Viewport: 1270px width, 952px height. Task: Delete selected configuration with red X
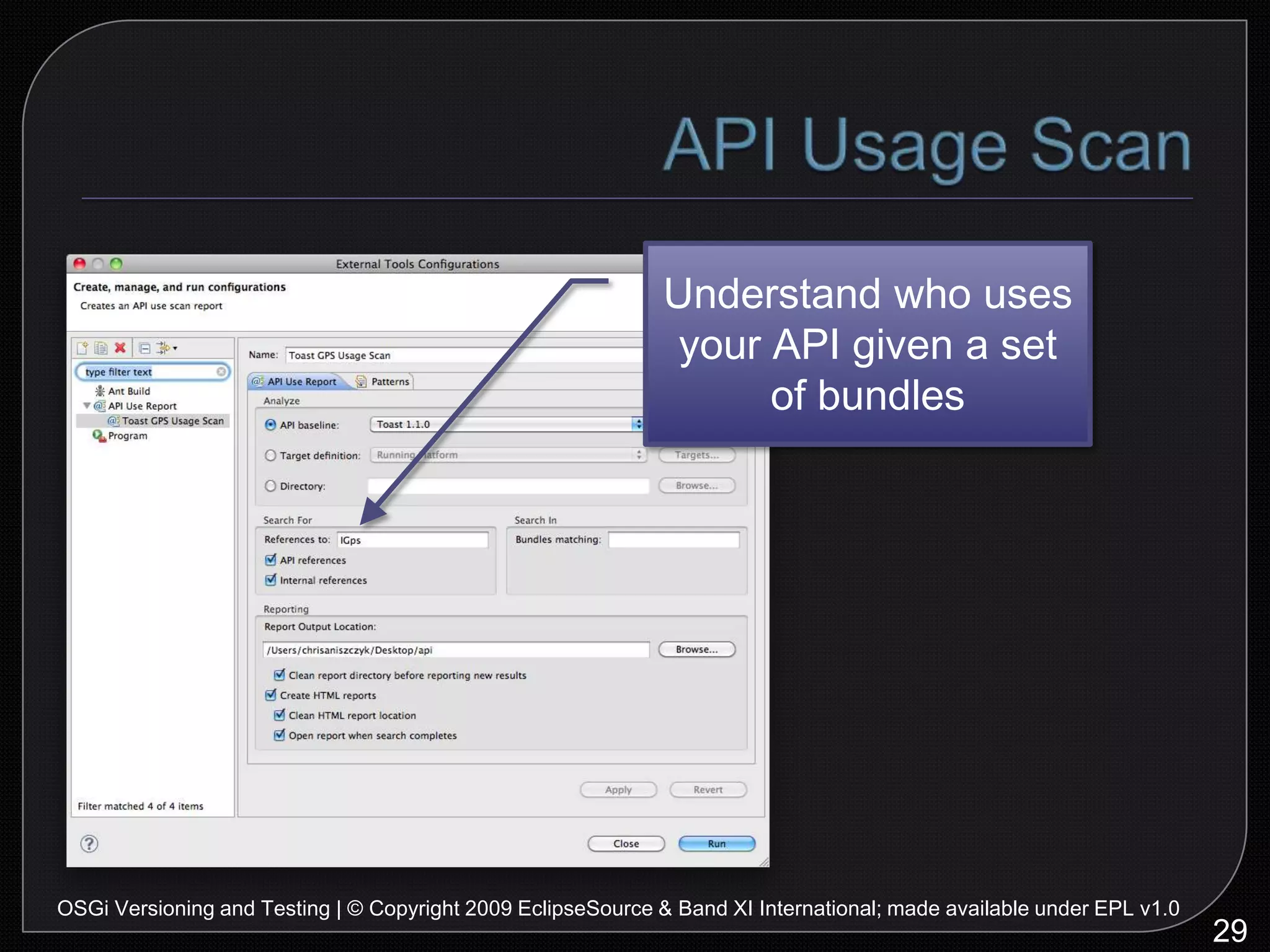[x=120, y=348]
